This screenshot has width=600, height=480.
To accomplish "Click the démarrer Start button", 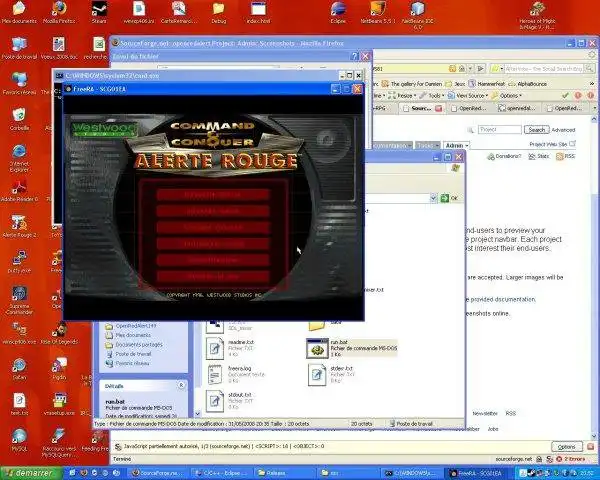I will point(31,473).
